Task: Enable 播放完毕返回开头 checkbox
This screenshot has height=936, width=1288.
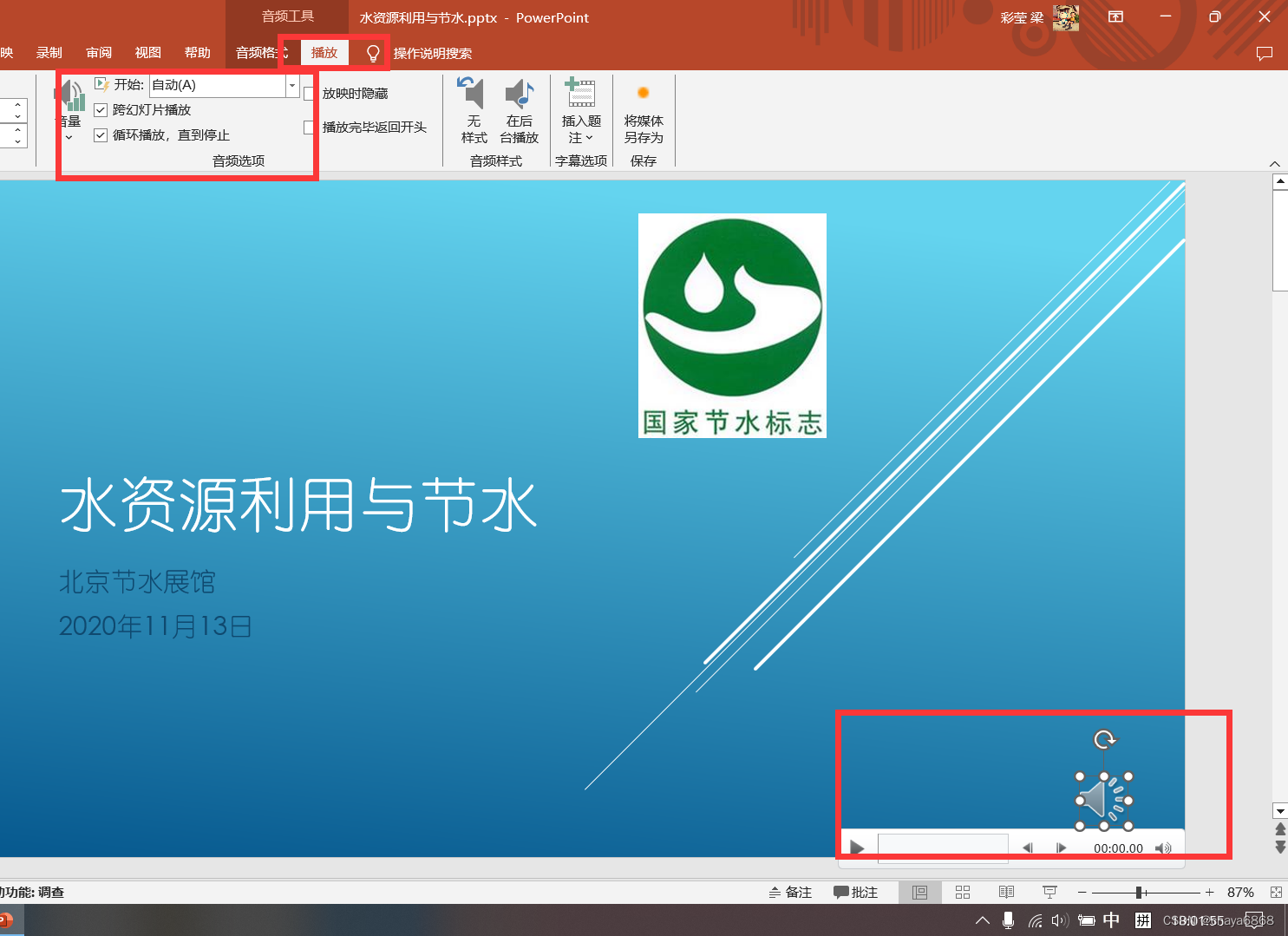Action: click(310, 128)
